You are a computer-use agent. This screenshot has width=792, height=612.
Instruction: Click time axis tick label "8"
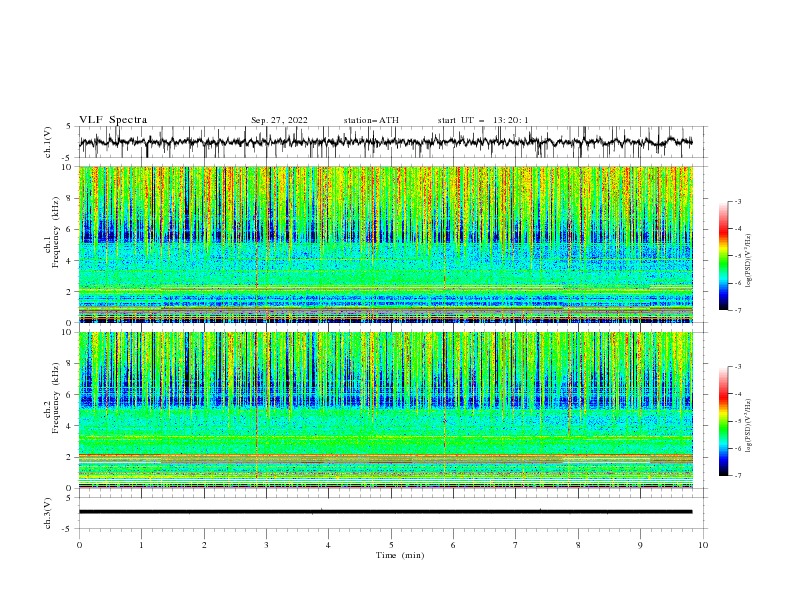point(578,545)
